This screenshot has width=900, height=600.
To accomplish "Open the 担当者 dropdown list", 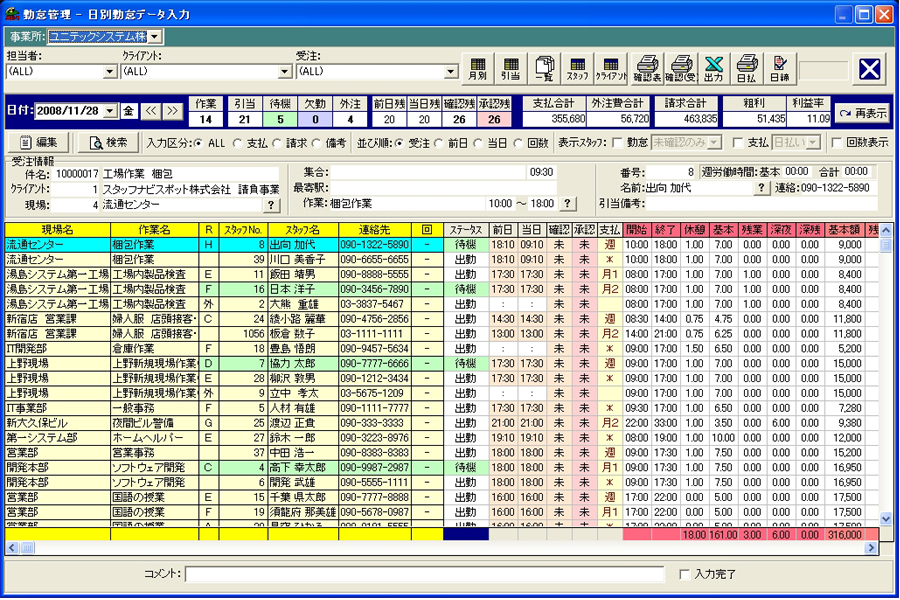I will 110,72.
